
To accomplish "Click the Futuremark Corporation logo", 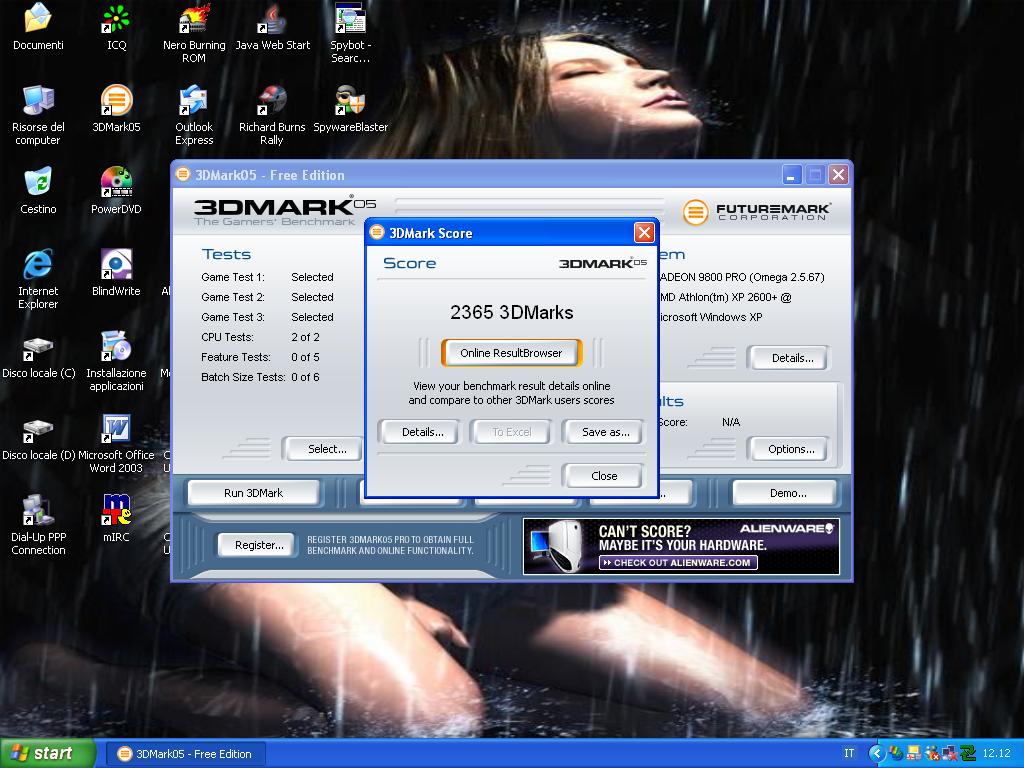I will pyautogui.click(x=757, y=212).
